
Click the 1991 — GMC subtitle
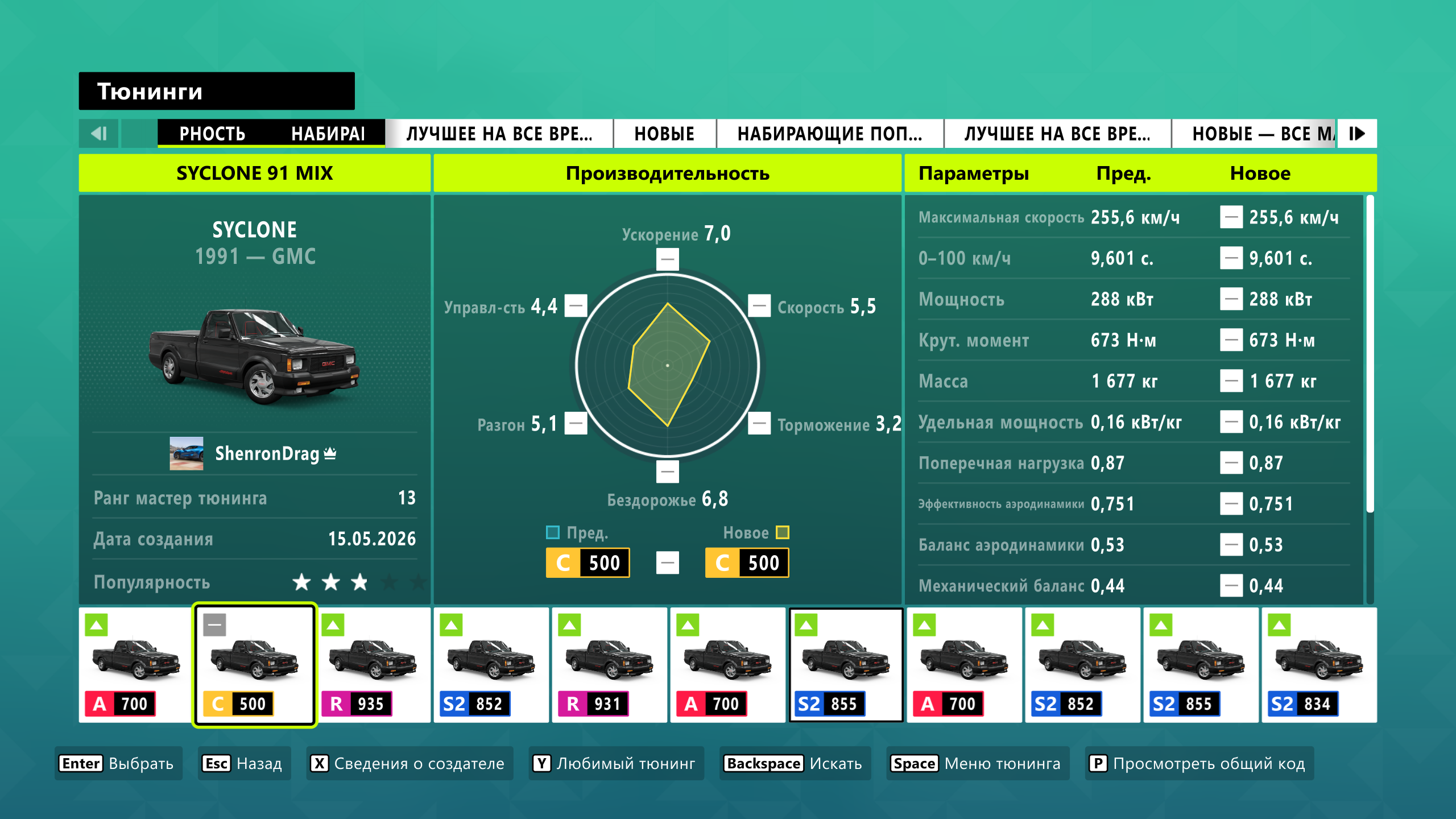(x=255, y=257)
